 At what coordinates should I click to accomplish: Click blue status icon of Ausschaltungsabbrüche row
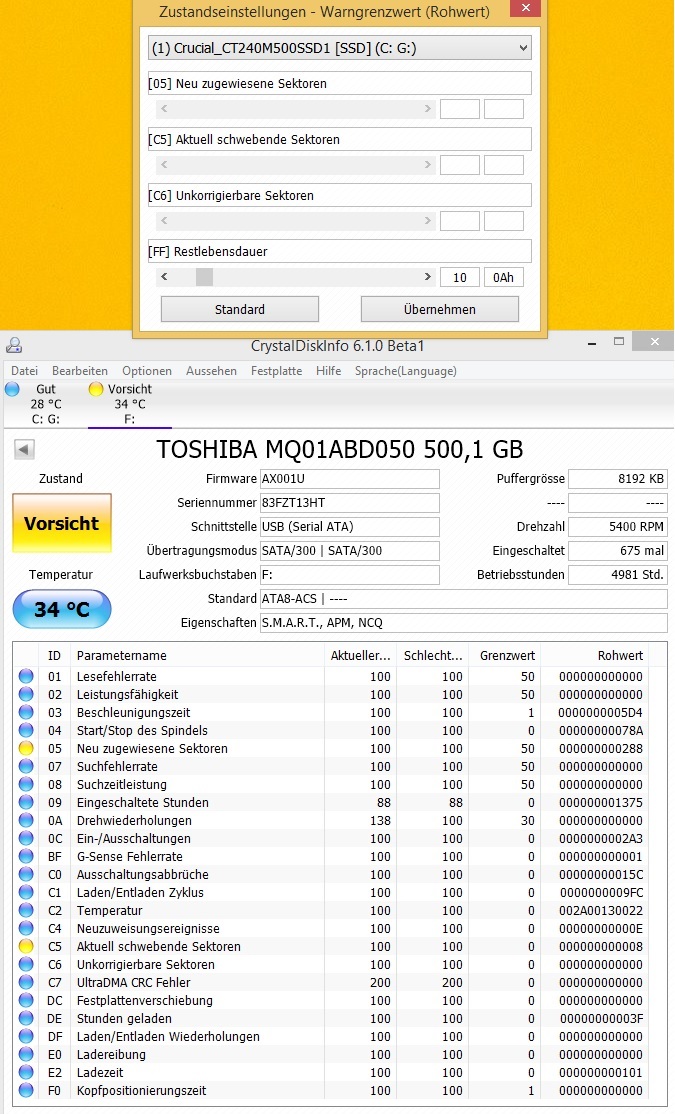tap(26, 875)
